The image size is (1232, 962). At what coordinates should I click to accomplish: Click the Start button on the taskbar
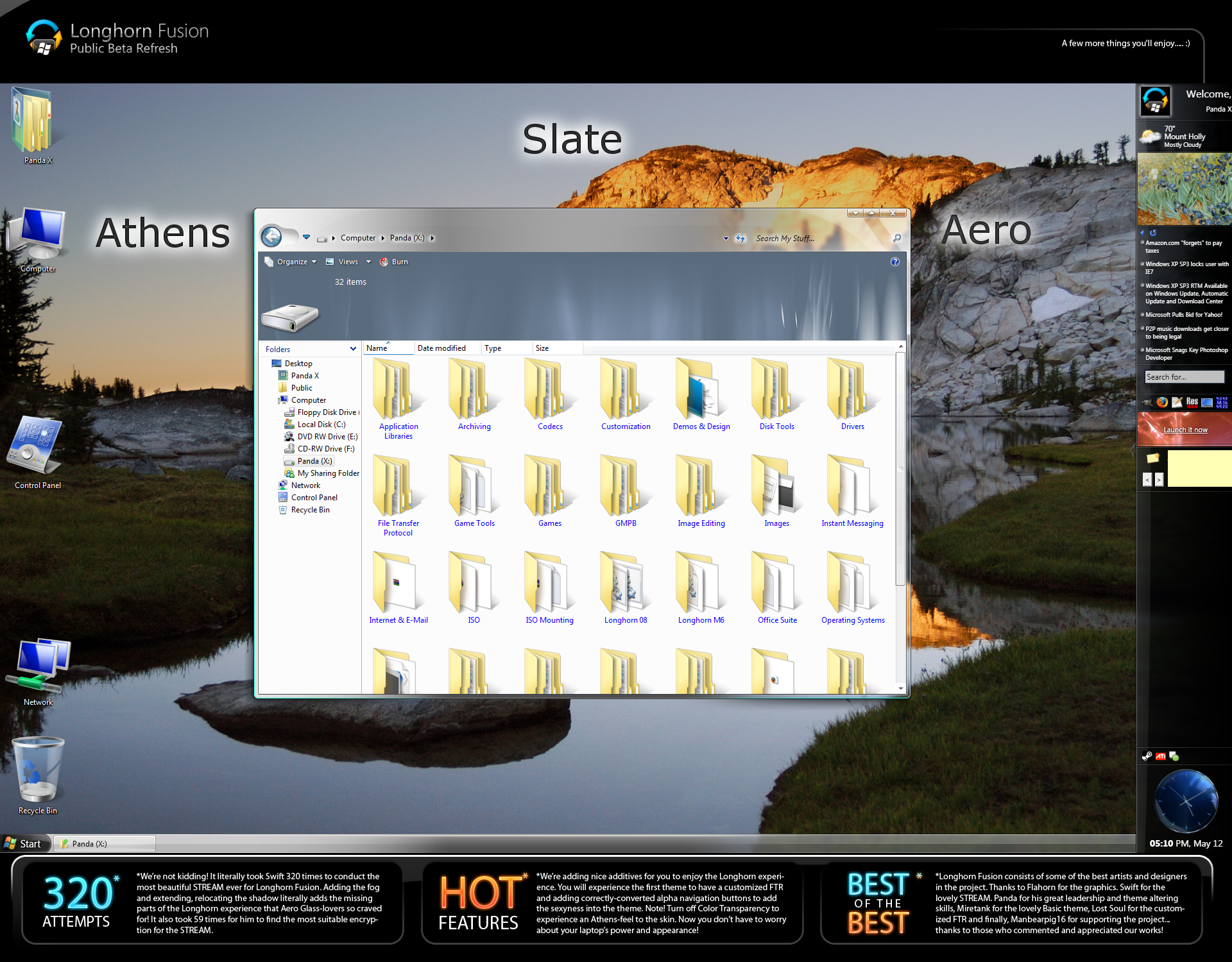pos(23,843)
